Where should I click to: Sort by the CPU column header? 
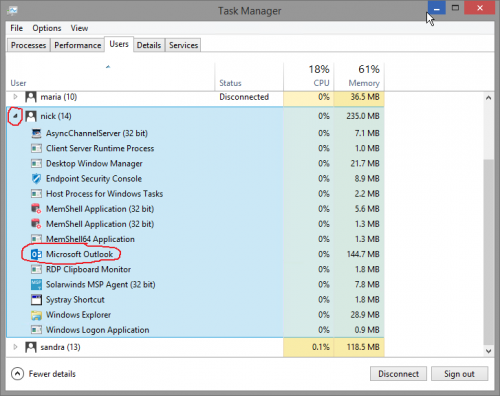[309, 77]
